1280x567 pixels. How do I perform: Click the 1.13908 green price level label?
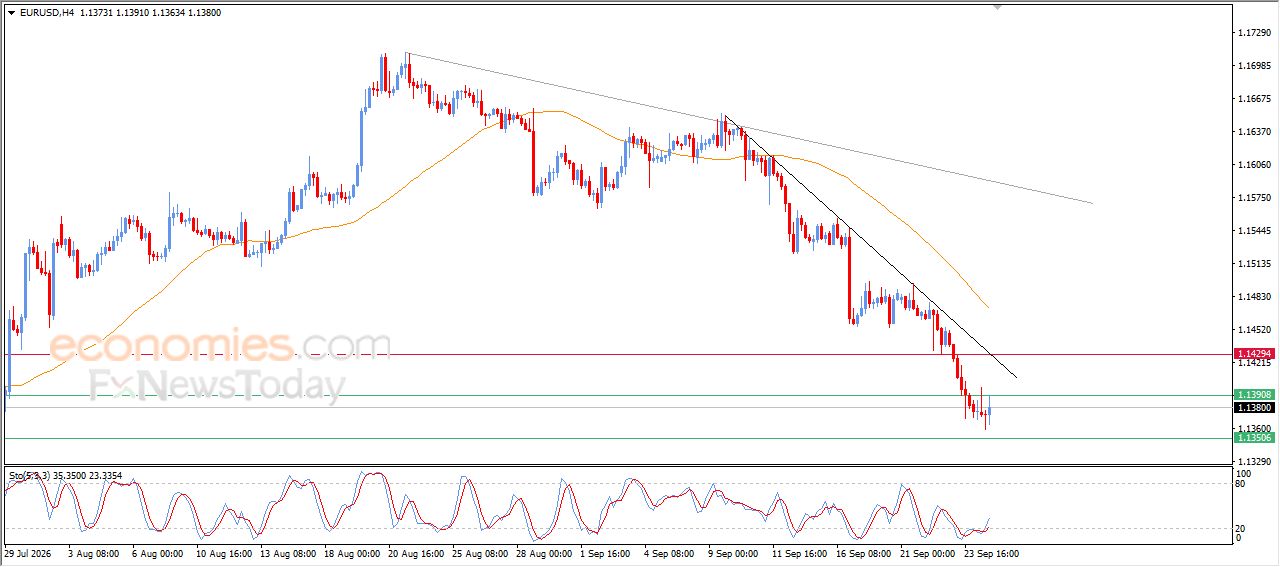tap(1254, 395)
